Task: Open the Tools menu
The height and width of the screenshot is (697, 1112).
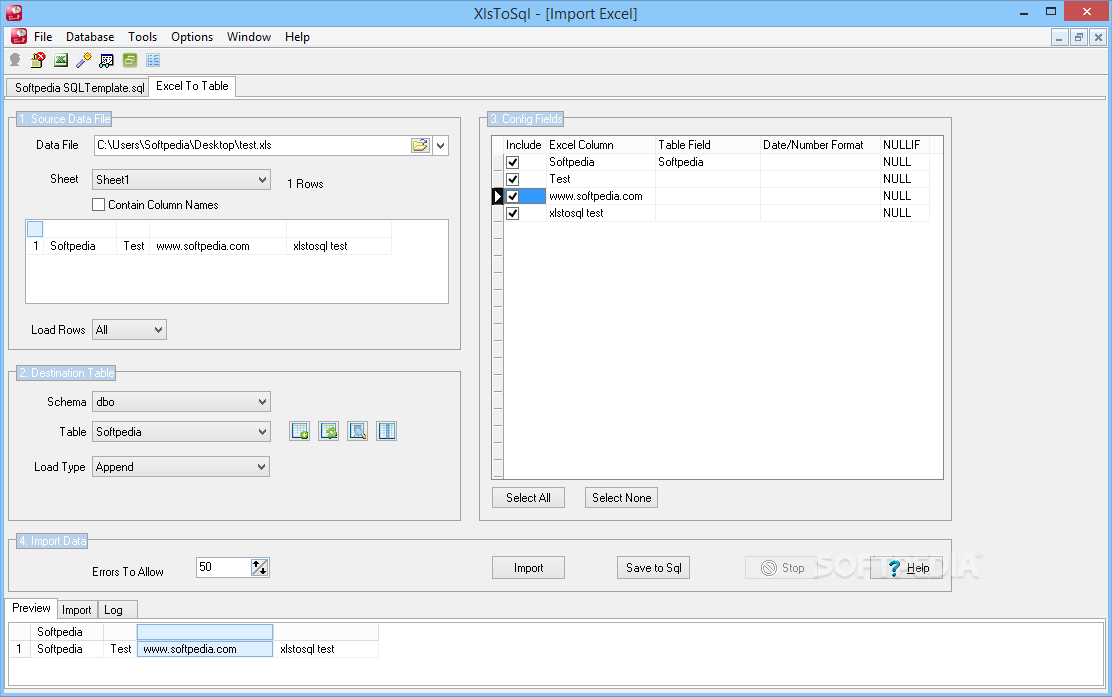Action: coord(143,37)
